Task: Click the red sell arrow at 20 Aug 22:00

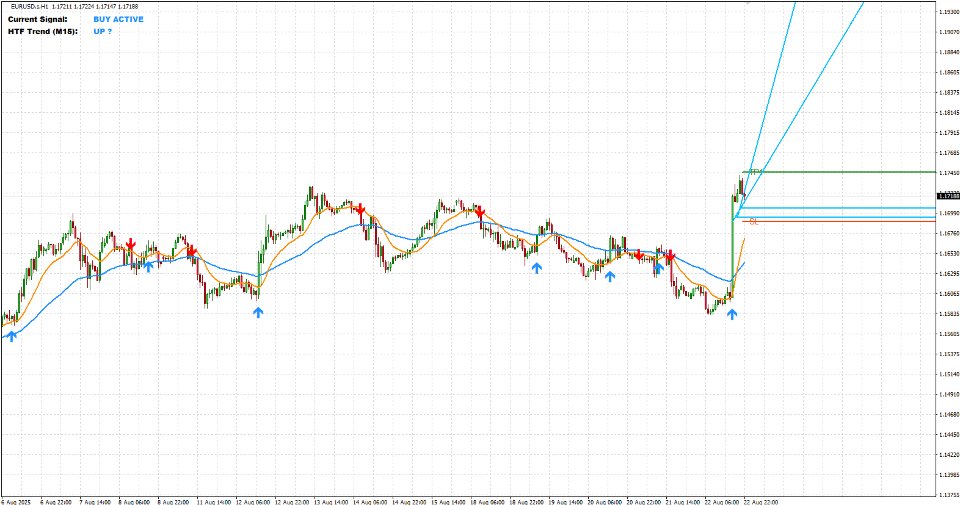Action: click(x=639, y=255)
